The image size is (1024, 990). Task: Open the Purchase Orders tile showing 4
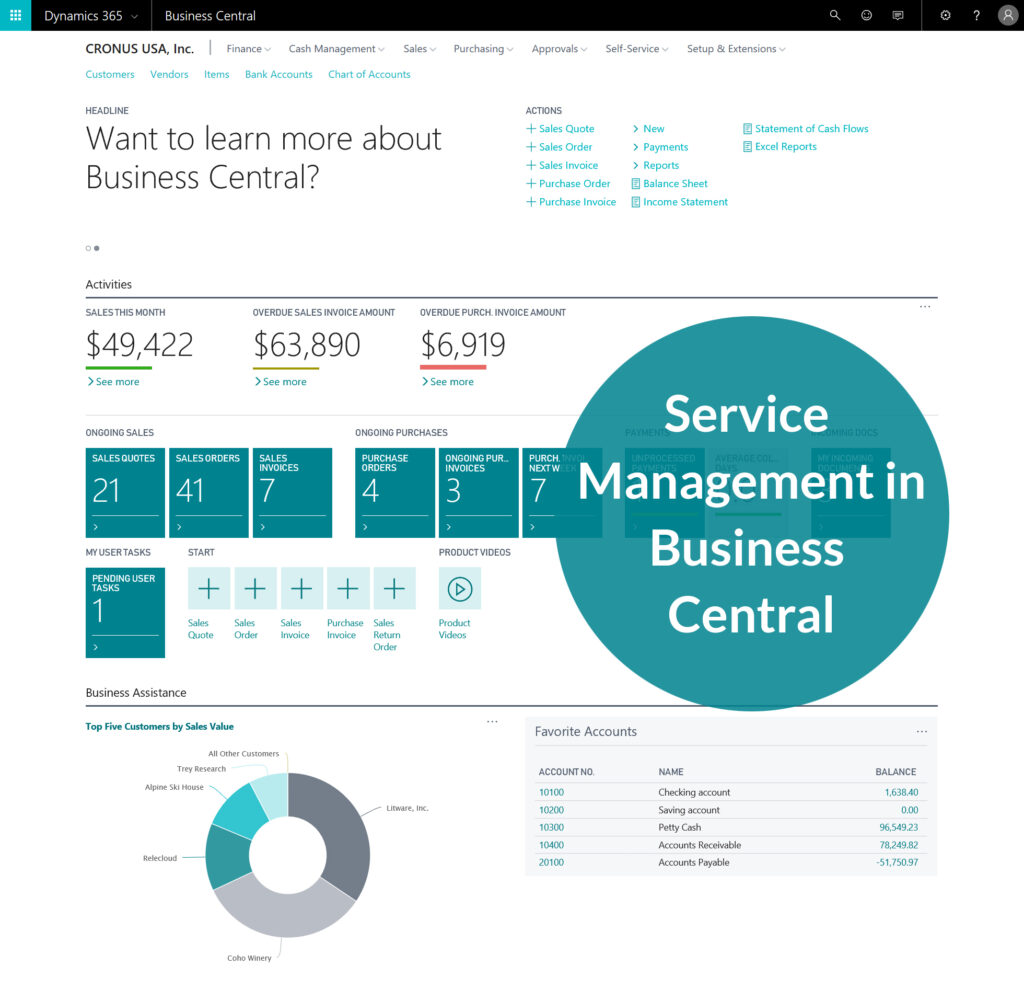pyautogui.click(x=394, y=492)
